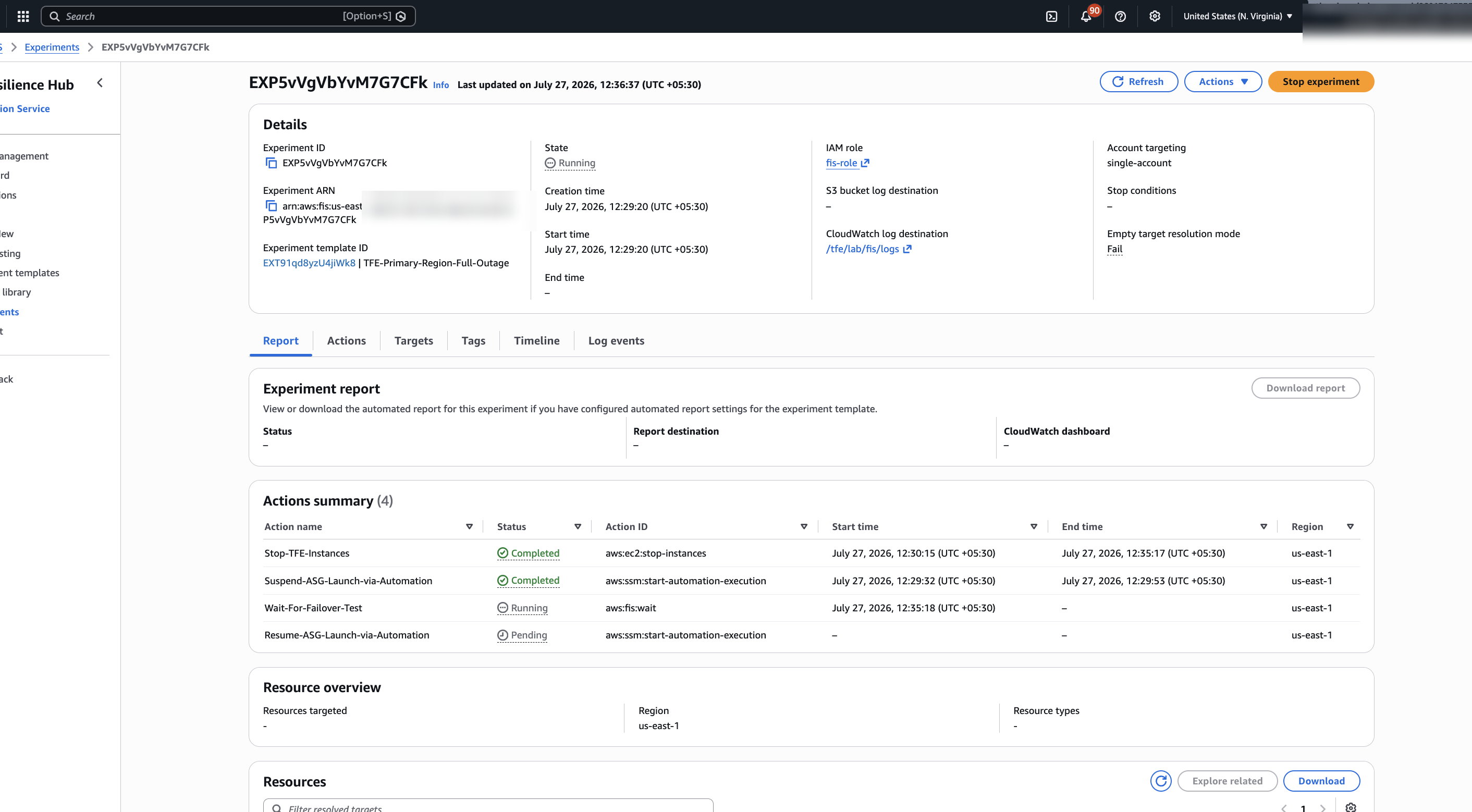Sort by Start time column
The image size is (1472, 812).
pyautogui.click(x=1034, y=526)
